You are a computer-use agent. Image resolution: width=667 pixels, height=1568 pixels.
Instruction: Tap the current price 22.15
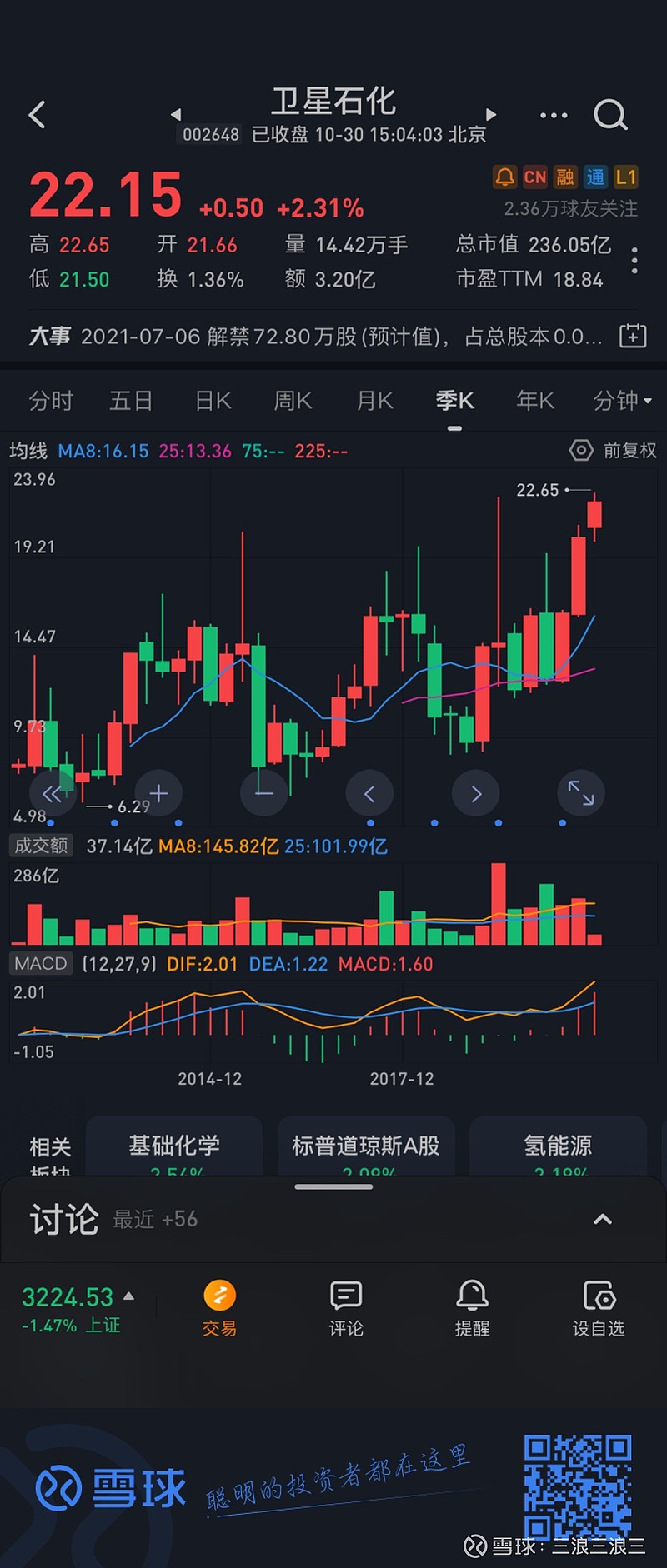point(105,195)
